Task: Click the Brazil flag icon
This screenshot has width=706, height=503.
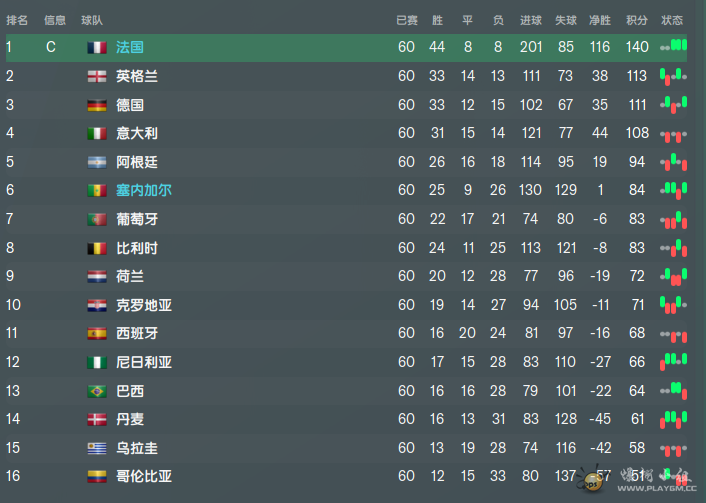Action: (97, 391)
